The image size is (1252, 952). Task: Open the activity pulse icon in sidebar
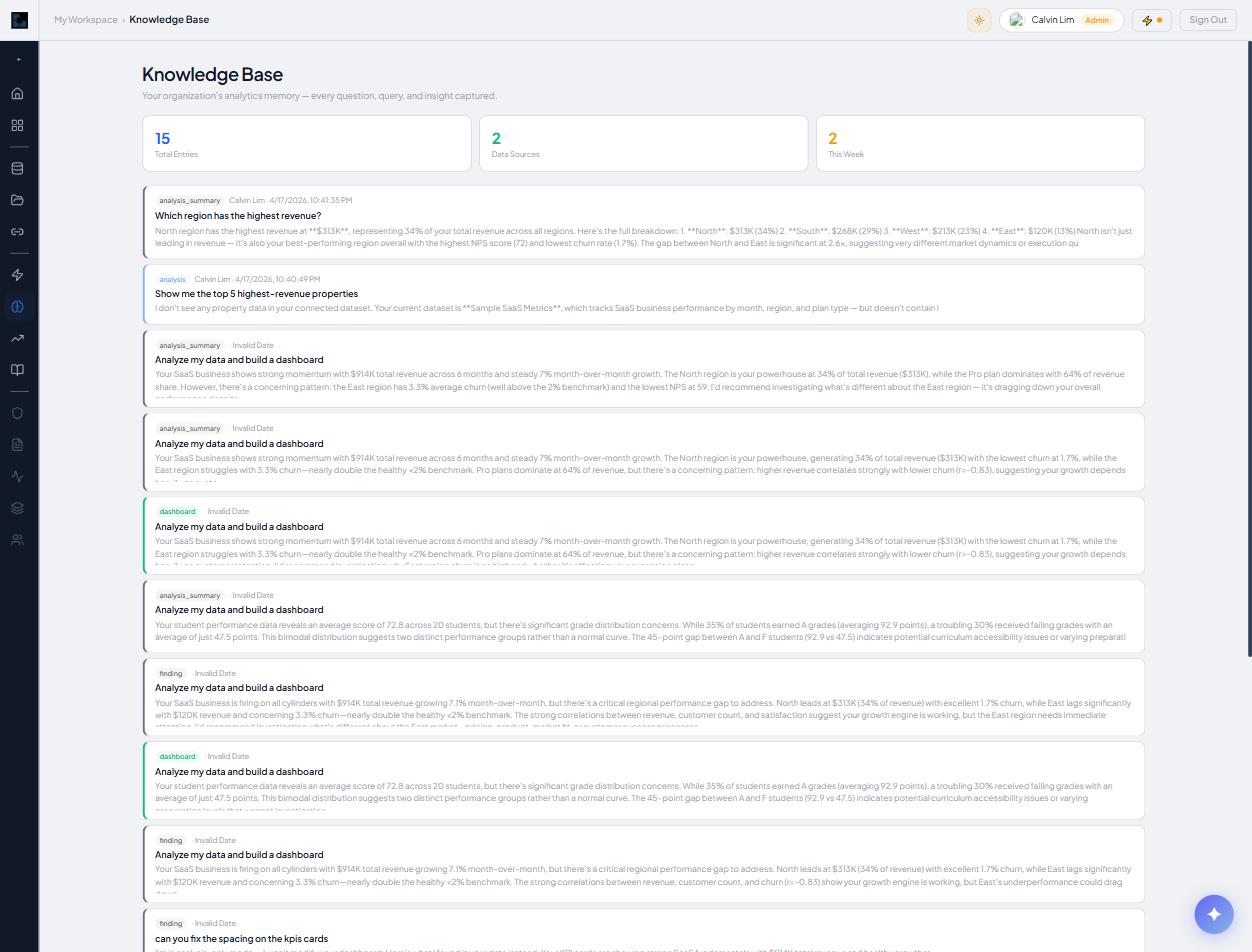(17, 477)
